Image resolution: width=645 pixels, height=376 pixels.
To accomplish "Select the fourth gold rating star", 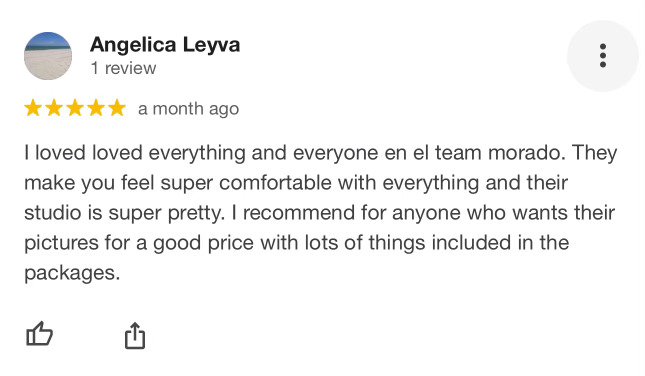I will pyautogui.click(x=96, y=109).
